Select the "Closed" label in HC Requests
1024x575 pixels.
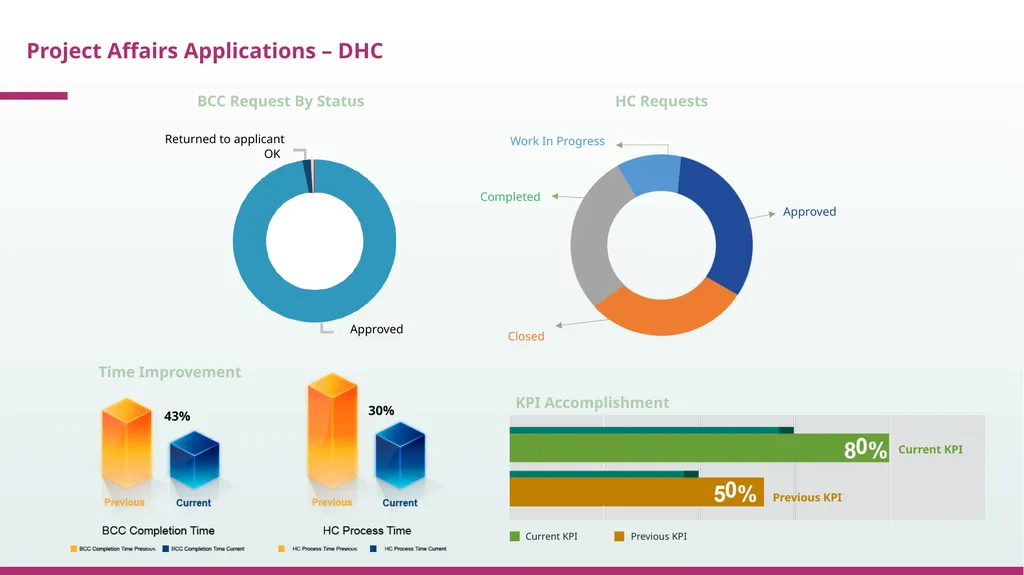pyautogui.click(x=526, y=337)
